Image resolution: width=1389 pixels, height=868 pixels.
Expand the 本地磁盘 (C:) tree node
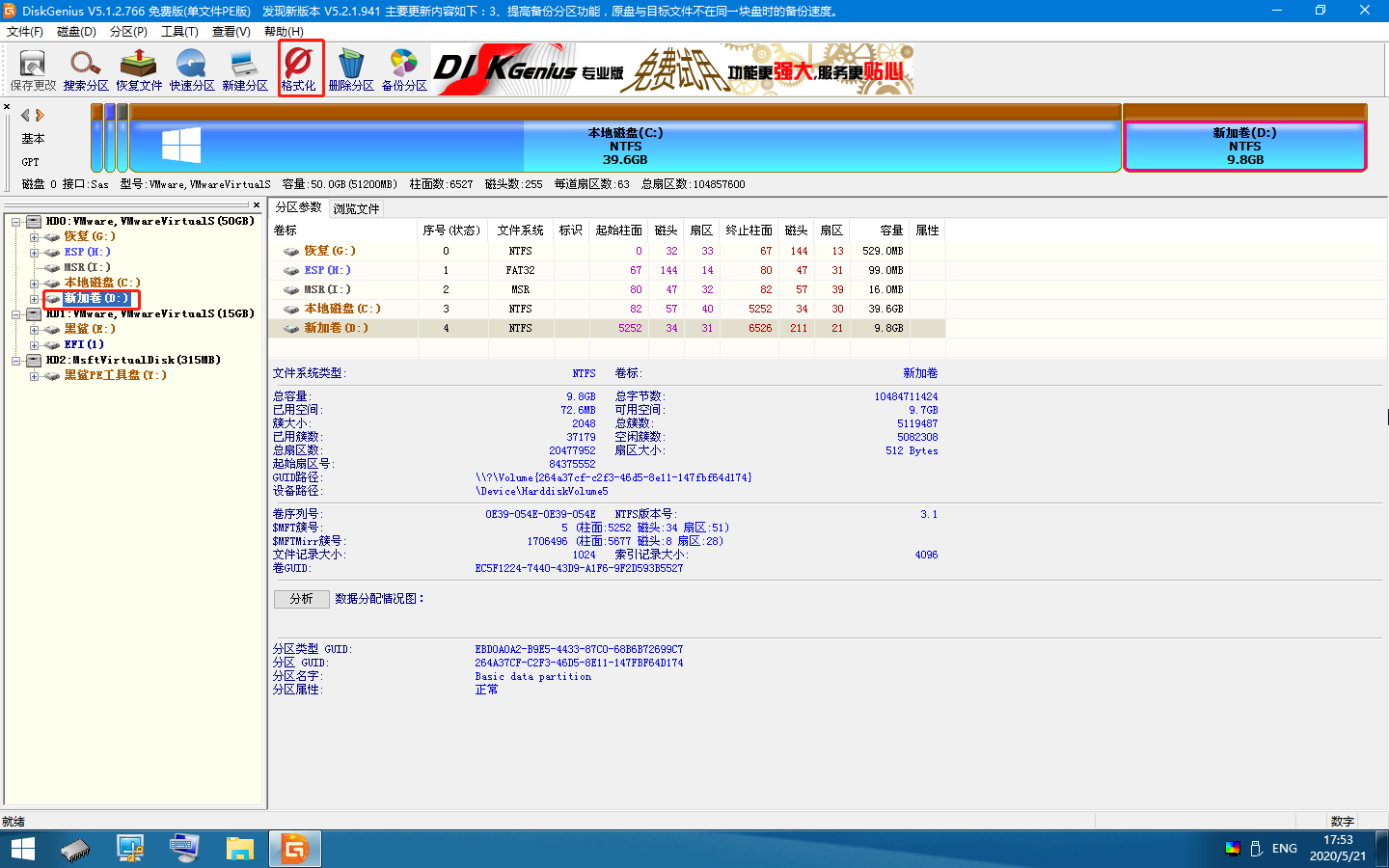(x=34, y=284)
